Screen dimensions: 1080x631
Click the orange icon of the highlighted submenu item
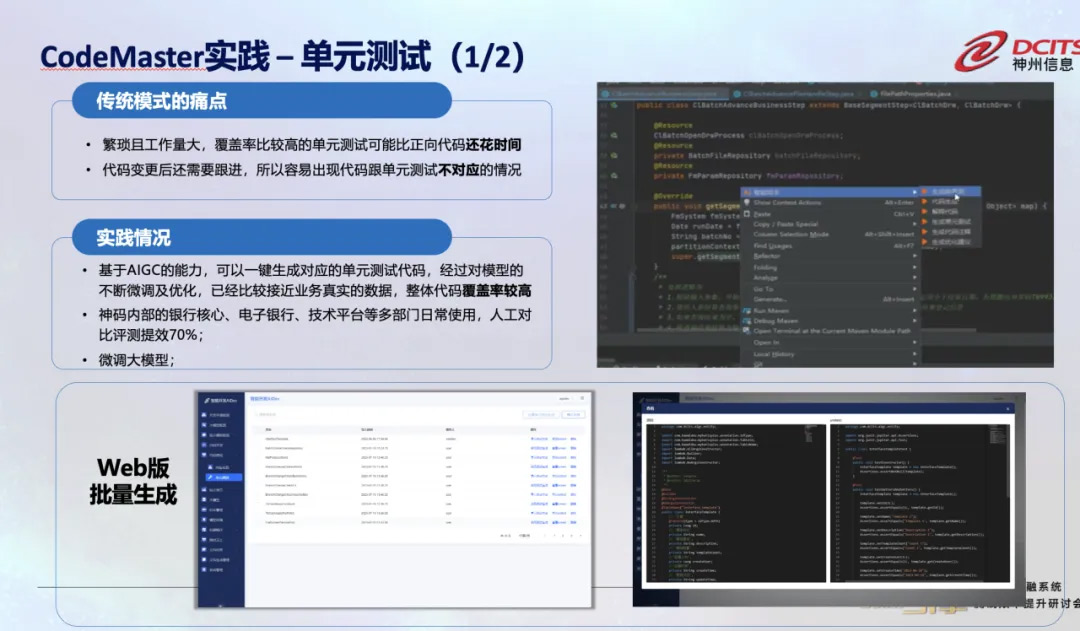point(925,191)
